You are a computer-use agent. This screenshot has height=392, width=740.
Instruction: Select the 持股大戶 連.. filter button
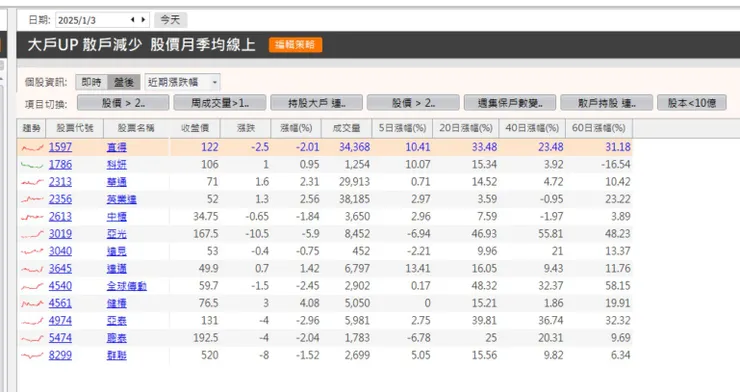[x=317, y=103]
